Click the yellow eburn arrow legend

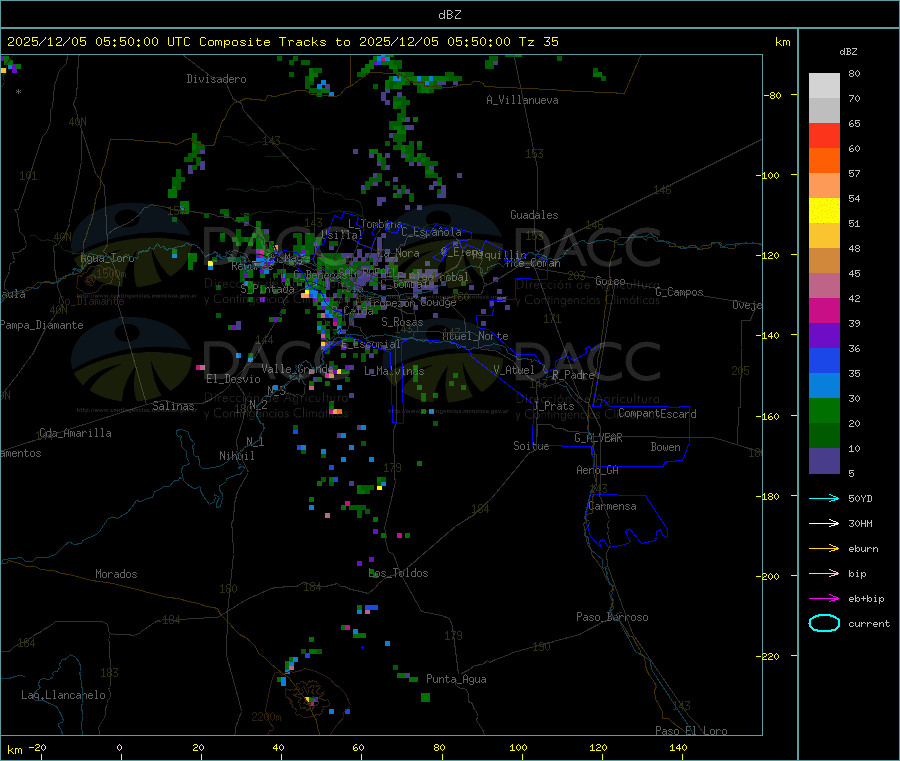(x=824, y=549)
